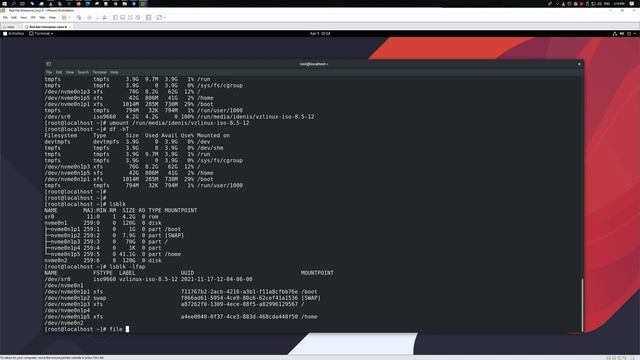This screenshot has width=640, height=360.
Task: Click 'vzlinux-iso-8.5-12' label in lsblk output
Action: click(149, 279)
